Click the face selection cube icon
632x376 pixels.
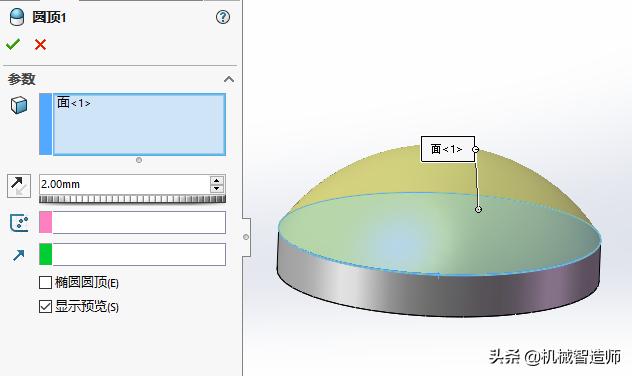pyautogui.click(x=19, y=105)
